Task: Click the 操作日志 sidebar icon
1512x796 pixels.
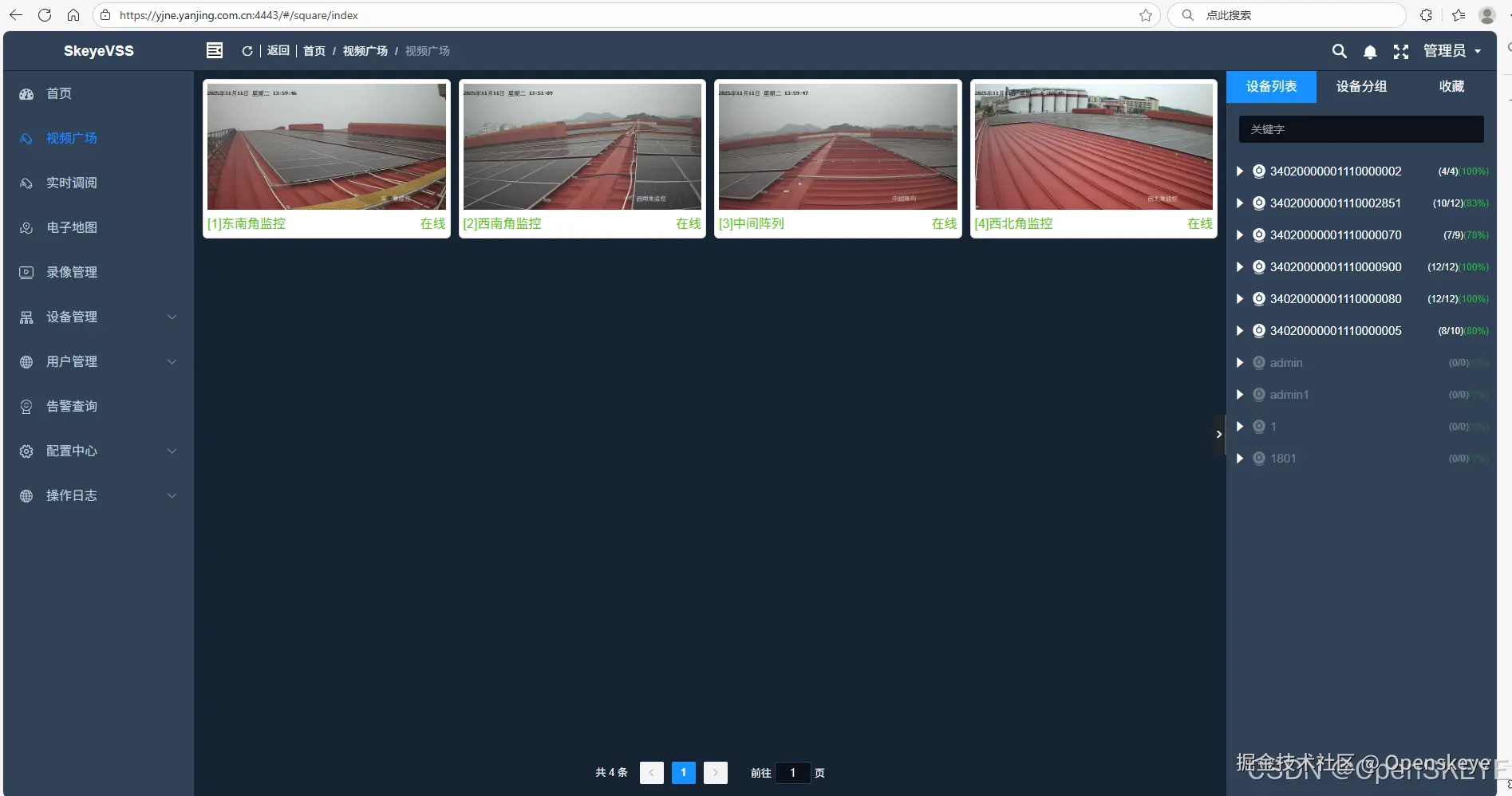Action: click(26, 496)
